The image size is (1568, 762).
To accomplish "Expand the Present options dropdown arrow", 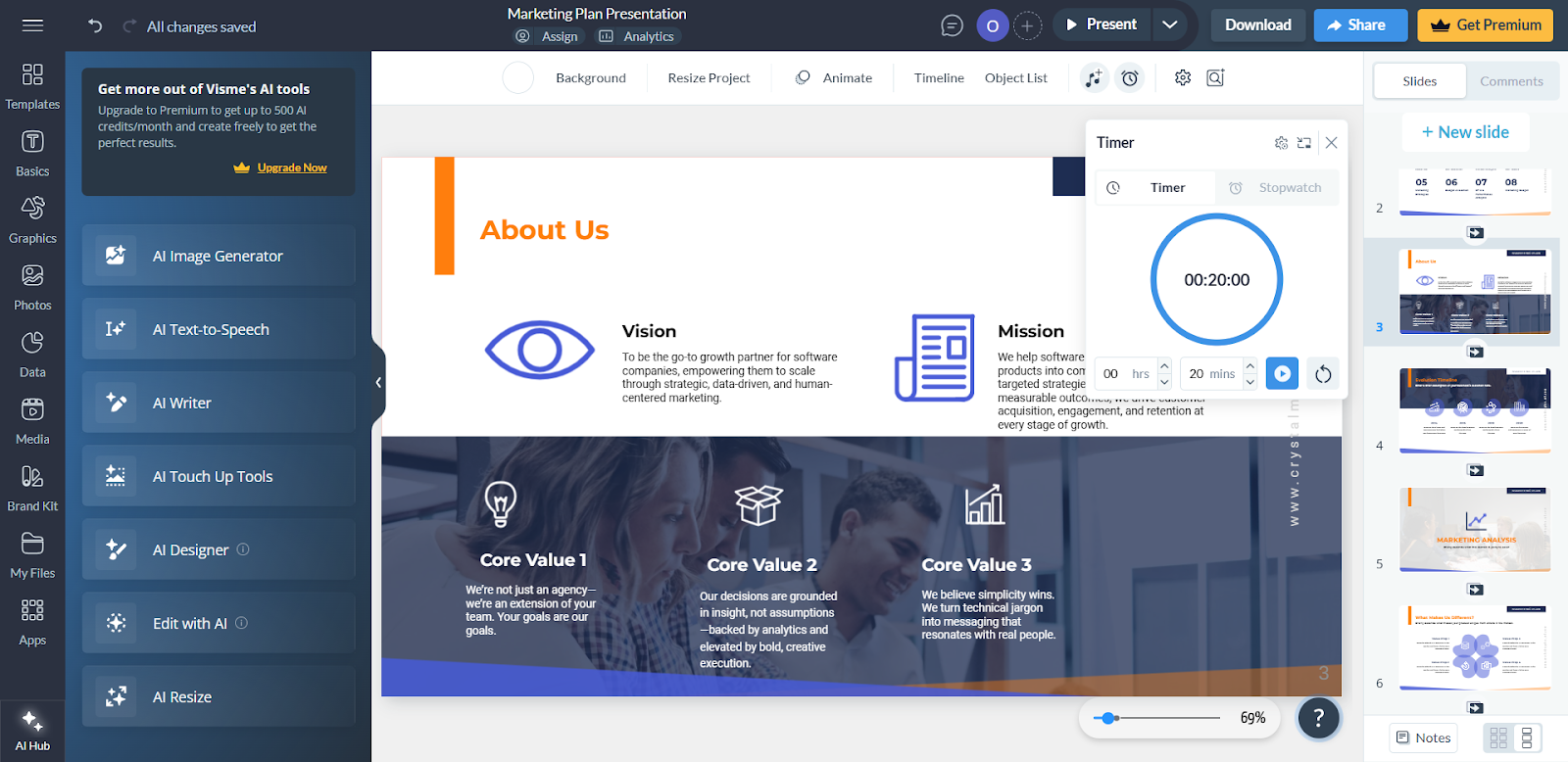I will 1169,25.
